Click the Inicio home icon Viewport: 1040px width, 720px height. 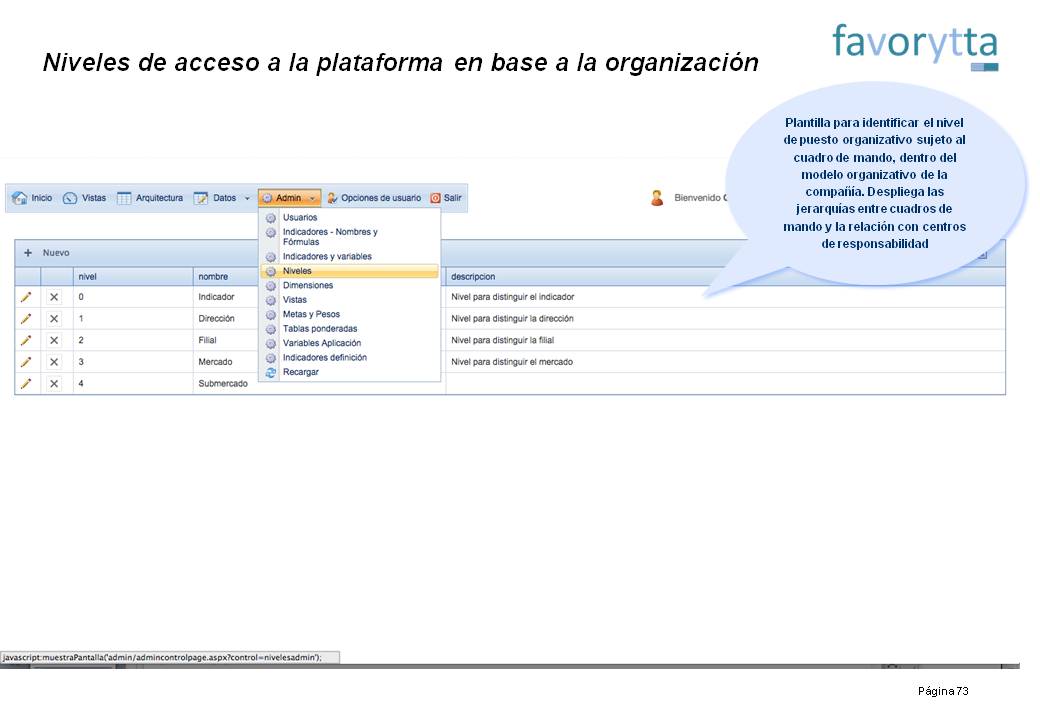click(20, 198)
